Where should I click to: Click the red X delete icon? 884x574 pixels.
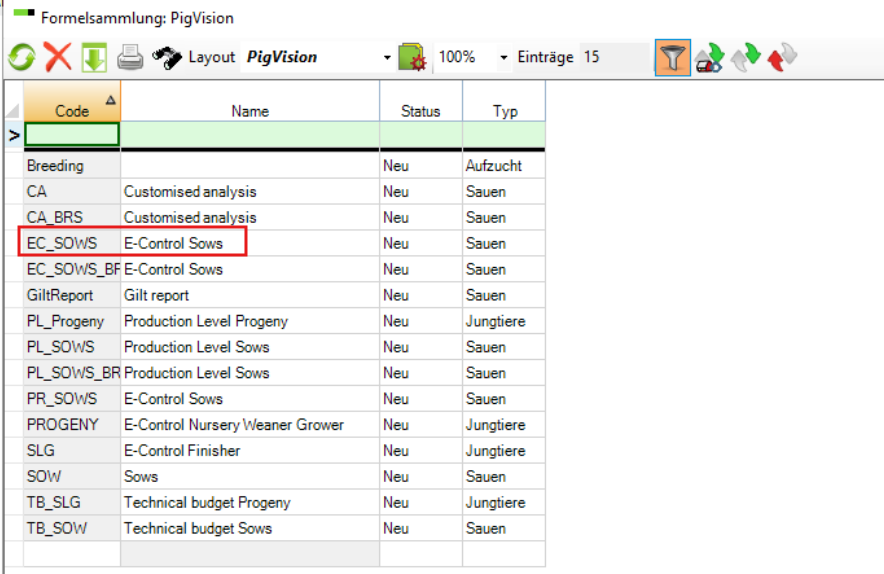pyautogui.click(x=58, y=57)
